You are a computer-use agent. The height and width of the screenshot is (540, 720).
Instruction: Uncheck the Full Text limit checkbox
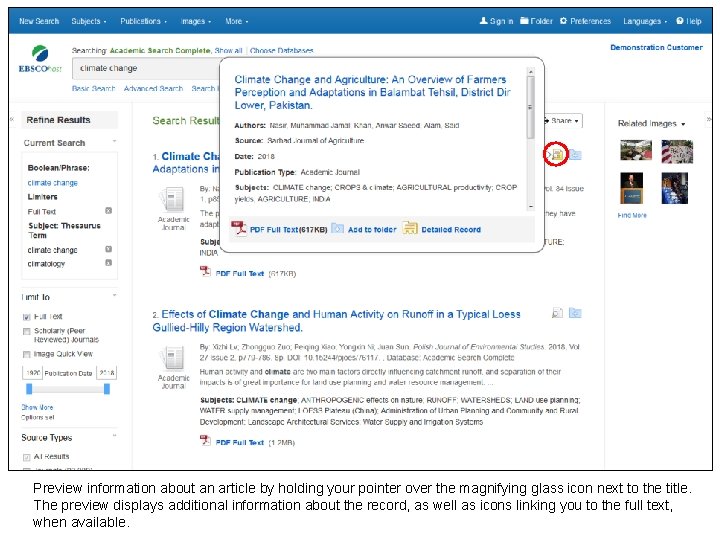[27, 317]
